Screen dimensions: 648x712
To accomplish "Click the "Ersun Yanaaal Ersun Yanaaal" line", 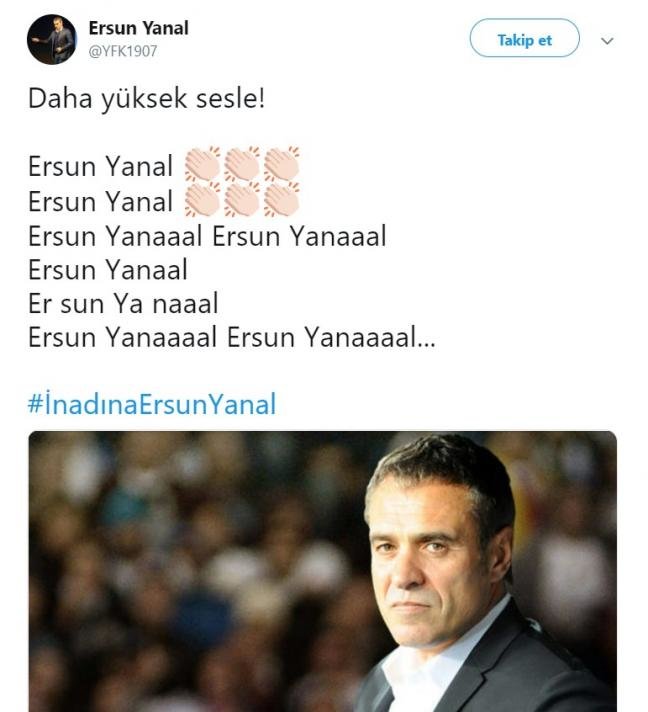I will tap(207, 236).
